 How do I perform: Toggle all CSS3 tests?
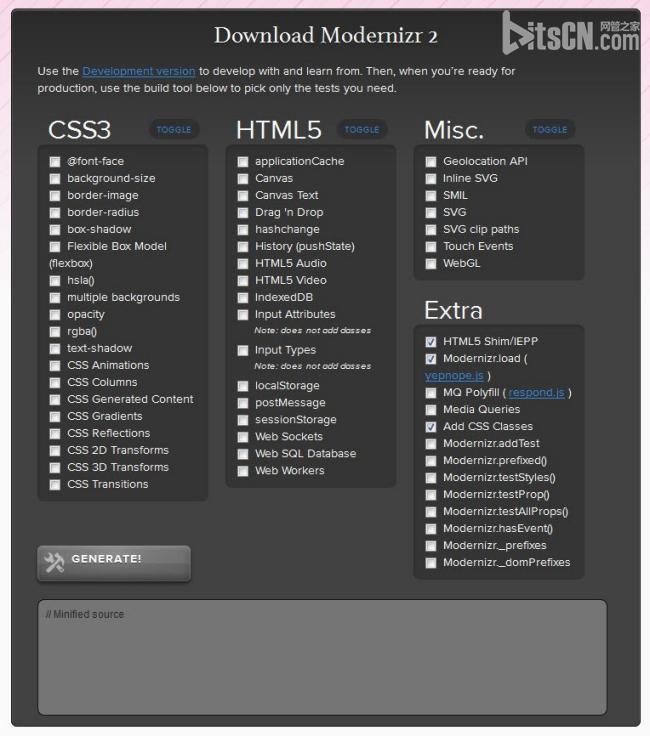174,129
